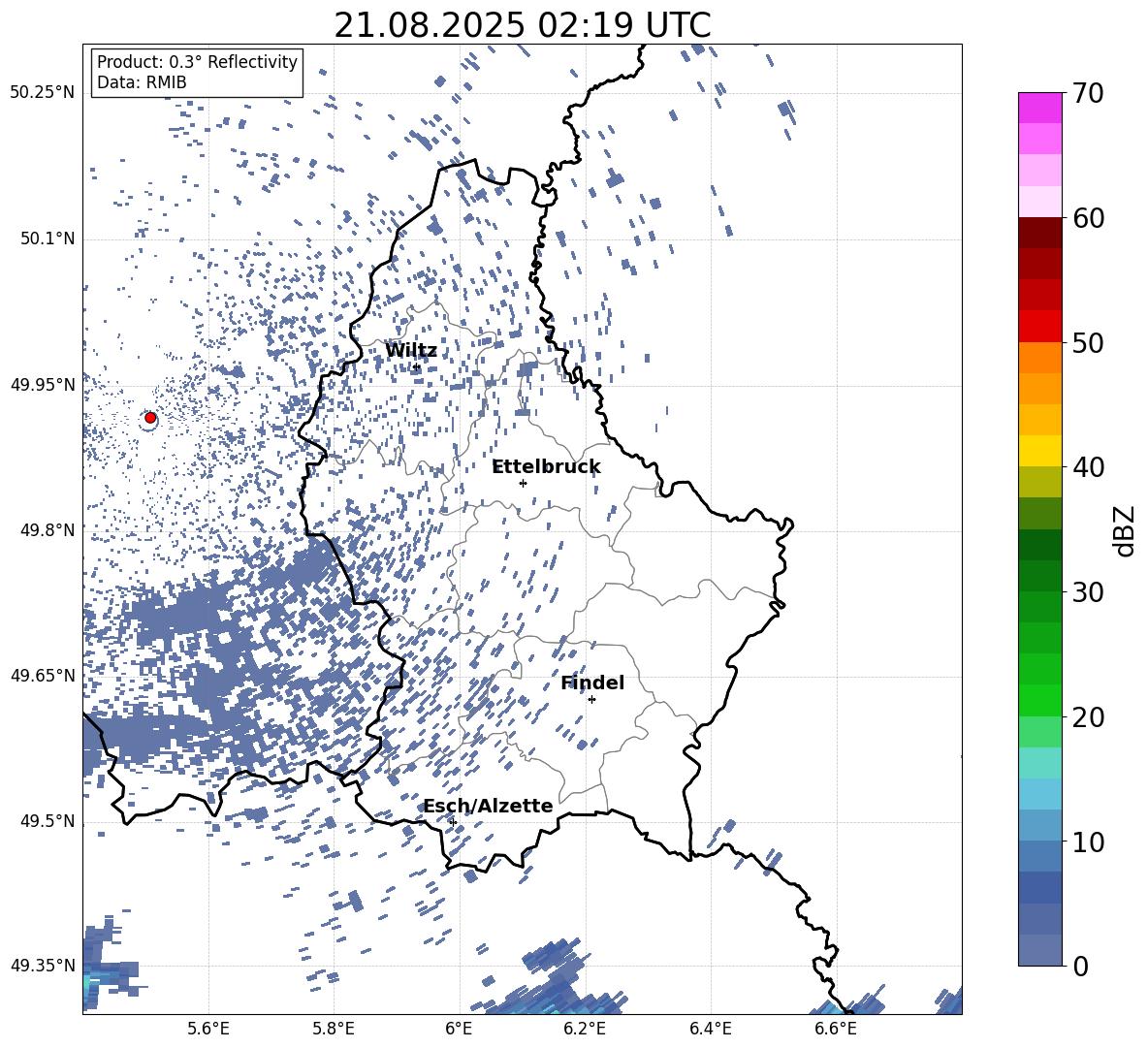Click the magenta top segment of the colorbar
1148x1048 pixels.
click(1040, 108)
